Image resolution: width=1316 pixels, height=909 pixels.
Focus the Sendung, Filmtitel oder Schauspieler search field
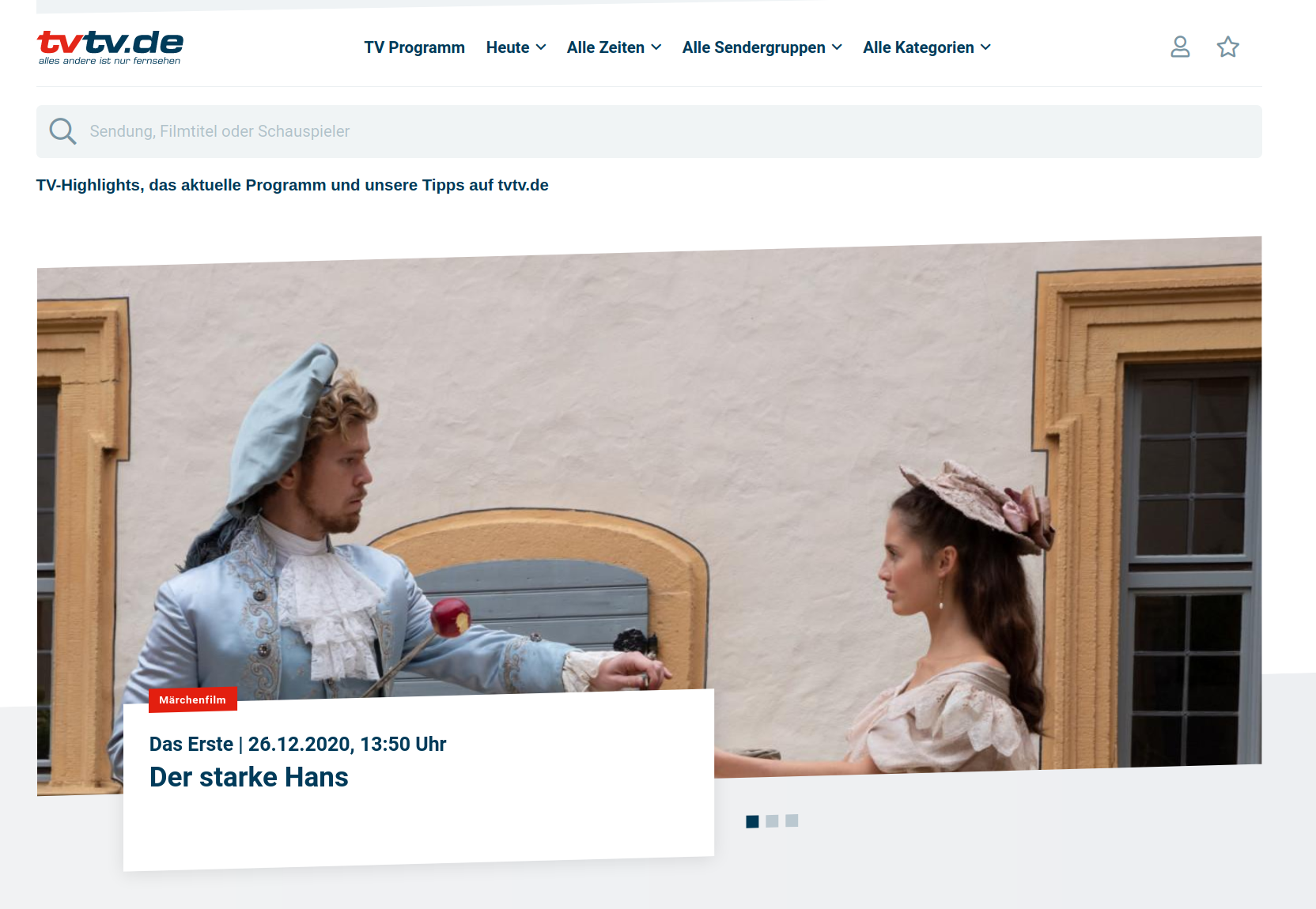coord(649,131)
